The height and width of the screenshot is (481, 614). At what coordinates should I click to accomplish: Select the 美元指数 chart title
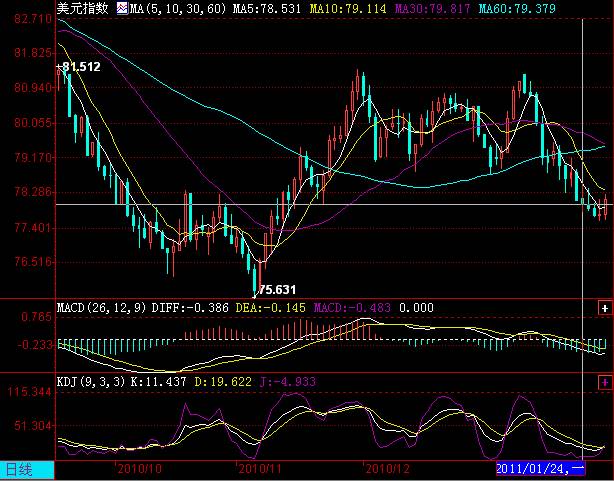[x=83, y=8]
